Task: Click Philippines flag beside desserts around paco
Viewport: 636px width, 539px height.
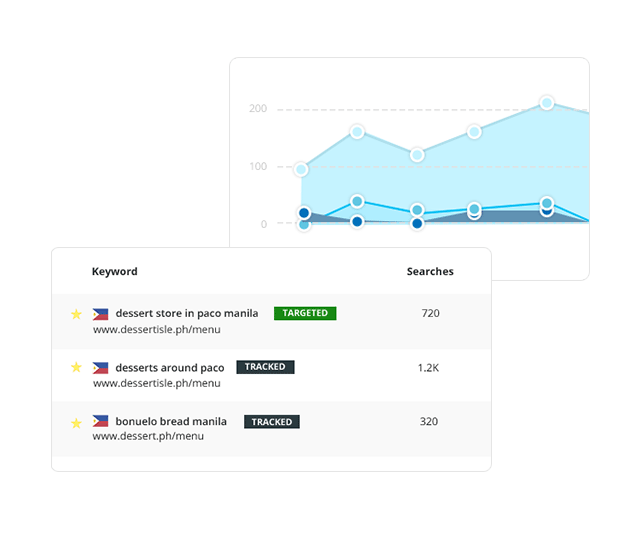Action: coord(100,368)
